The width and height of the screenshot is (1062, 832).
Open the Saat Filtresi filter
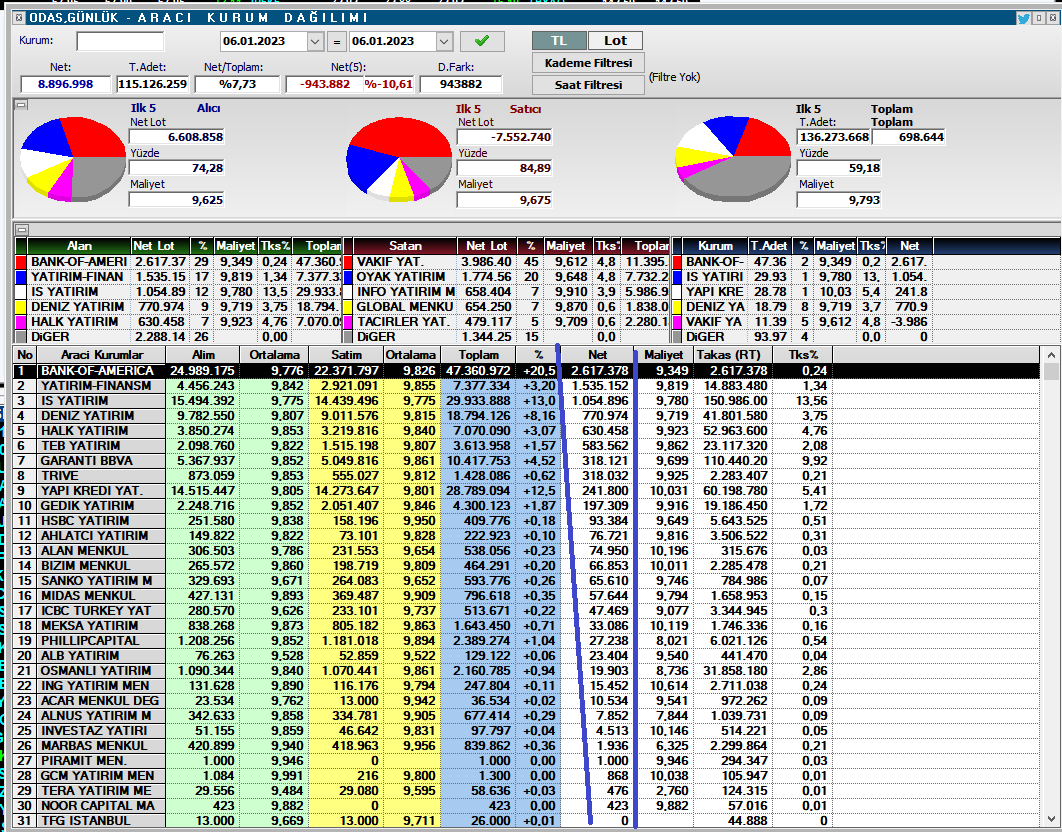pos(588,85)
